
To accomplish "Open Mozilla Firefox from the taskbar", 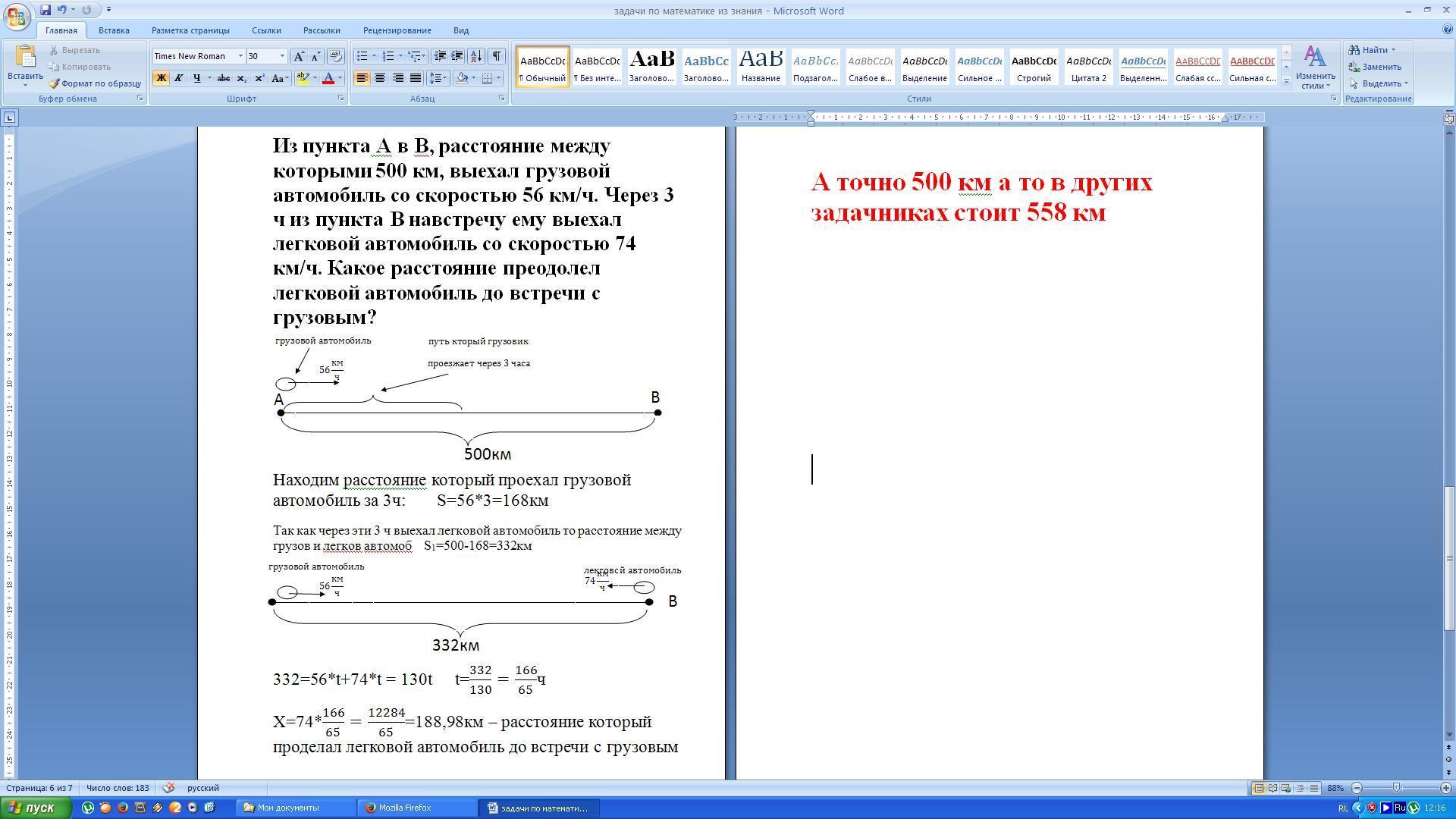I will pos(404,808).
